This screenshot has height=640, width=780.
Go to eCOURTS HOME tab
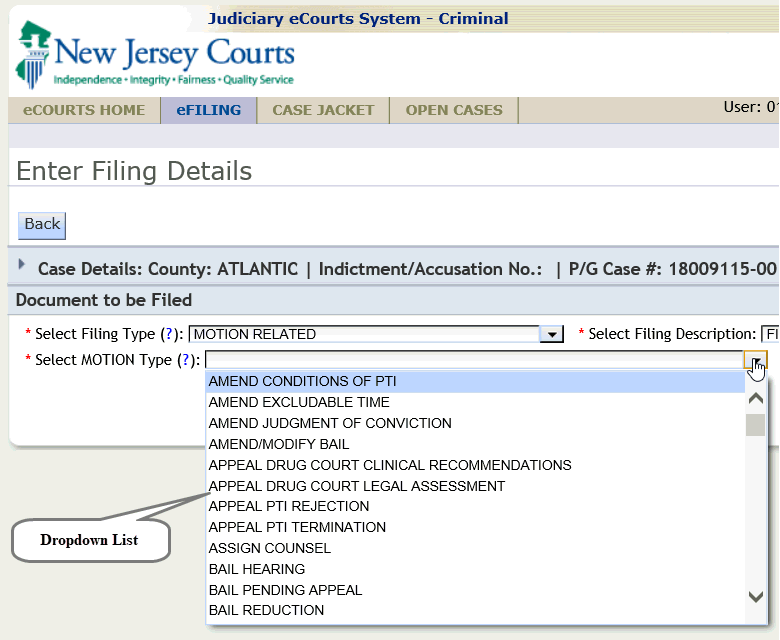pyautogui.click(x=84, y=110)
